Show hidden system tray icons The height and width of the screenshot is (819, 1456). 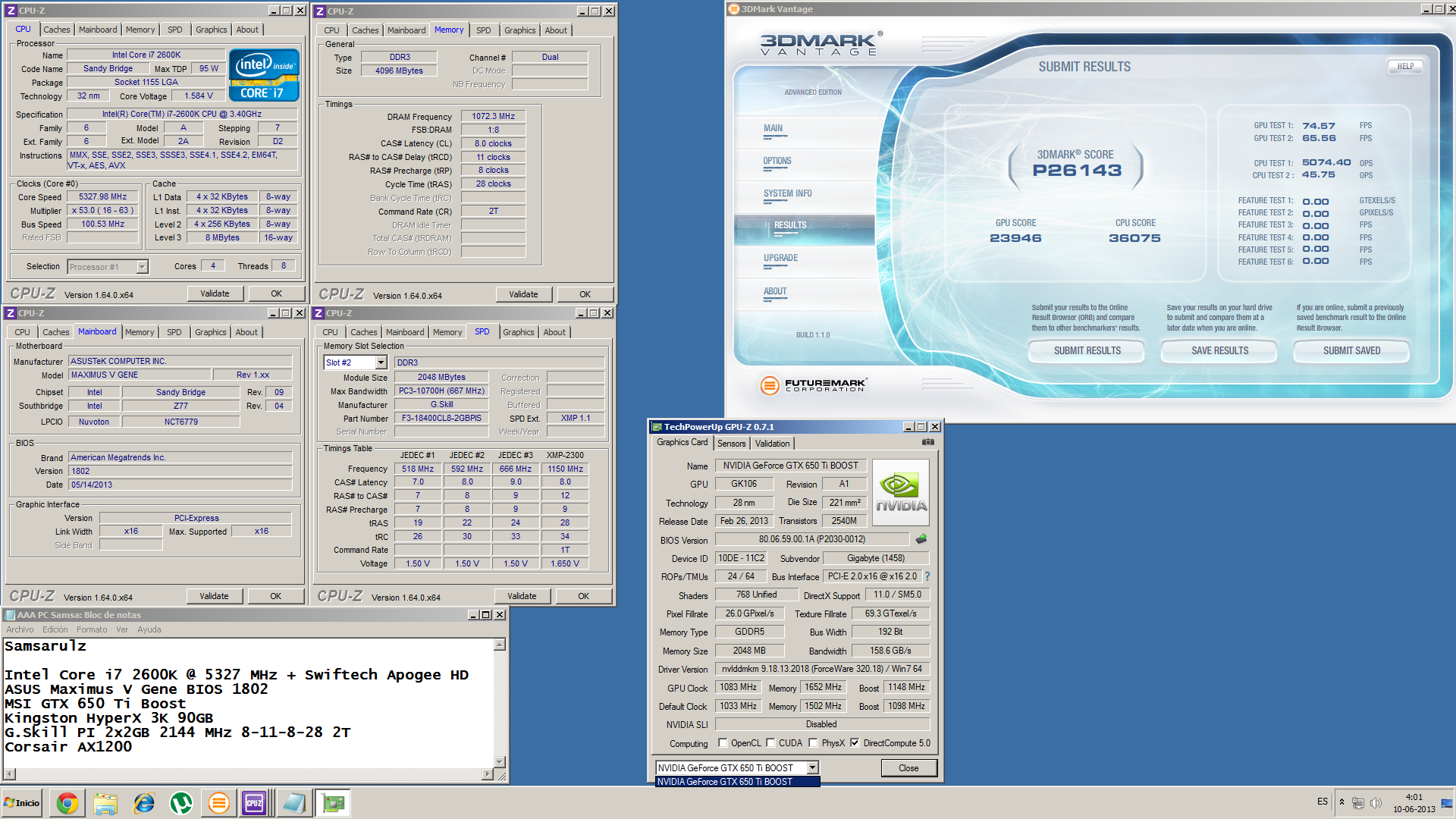tap(1341, 802)
